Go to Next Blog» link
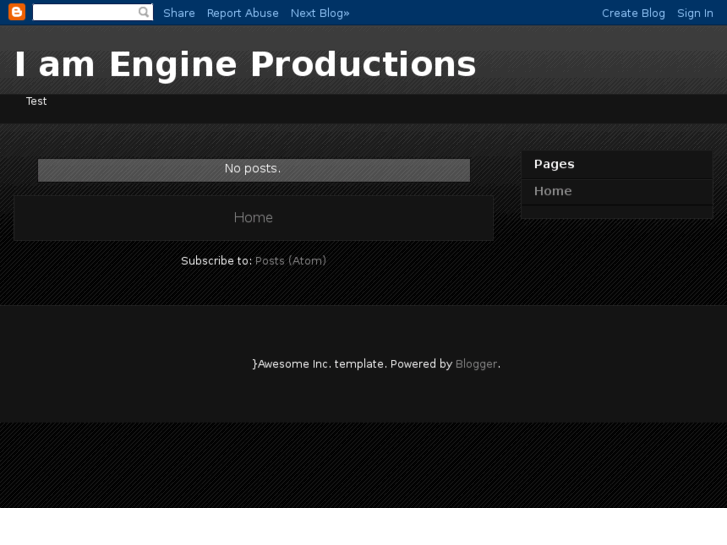727x545 pixels. pos(320,13)
